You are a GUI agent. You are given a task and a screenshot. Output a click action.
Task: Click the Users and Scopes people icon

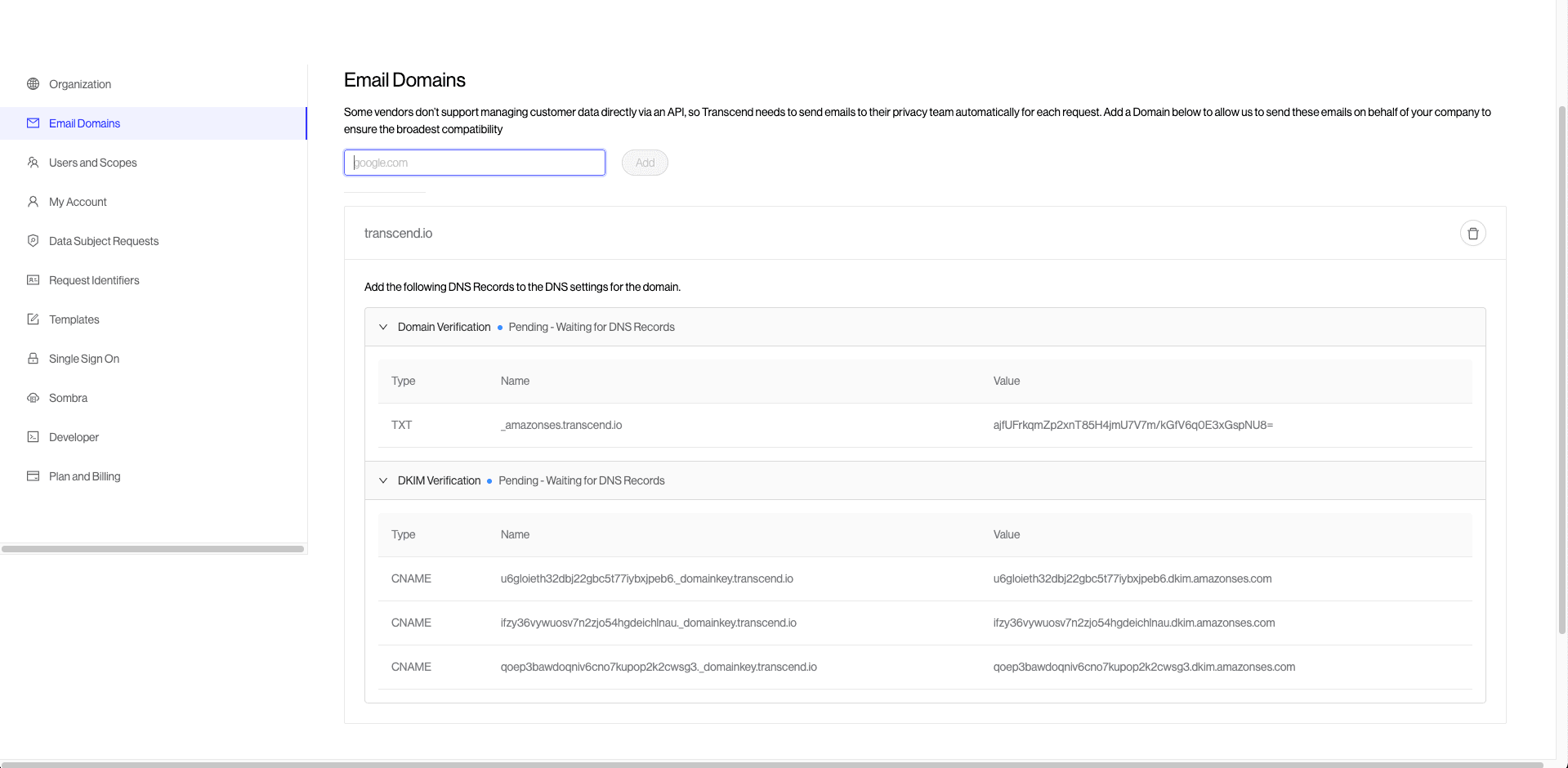(x=33, y=163)
